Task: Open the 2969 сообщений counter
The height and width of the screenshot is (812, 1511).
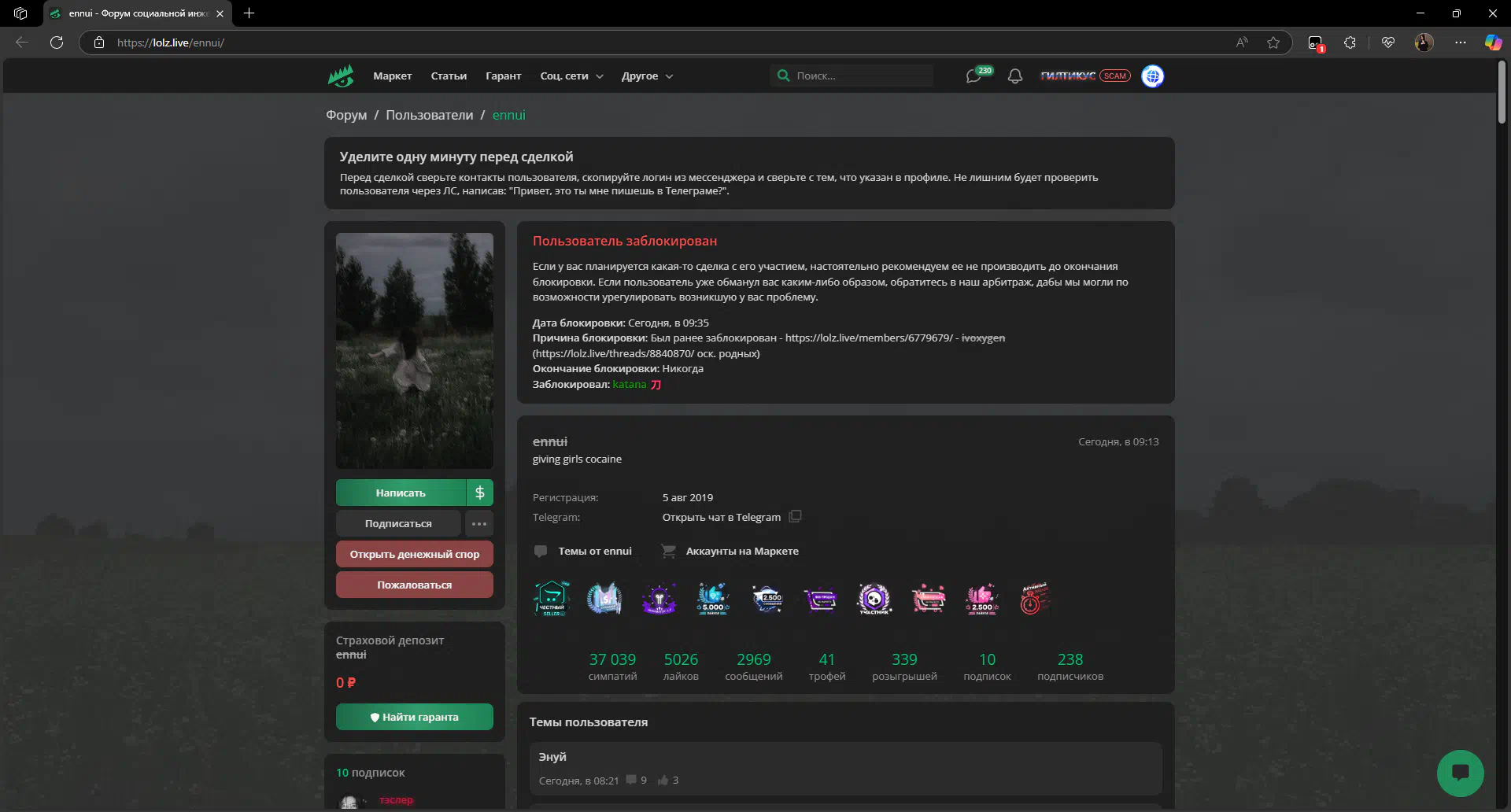Action: click(754, 666)
